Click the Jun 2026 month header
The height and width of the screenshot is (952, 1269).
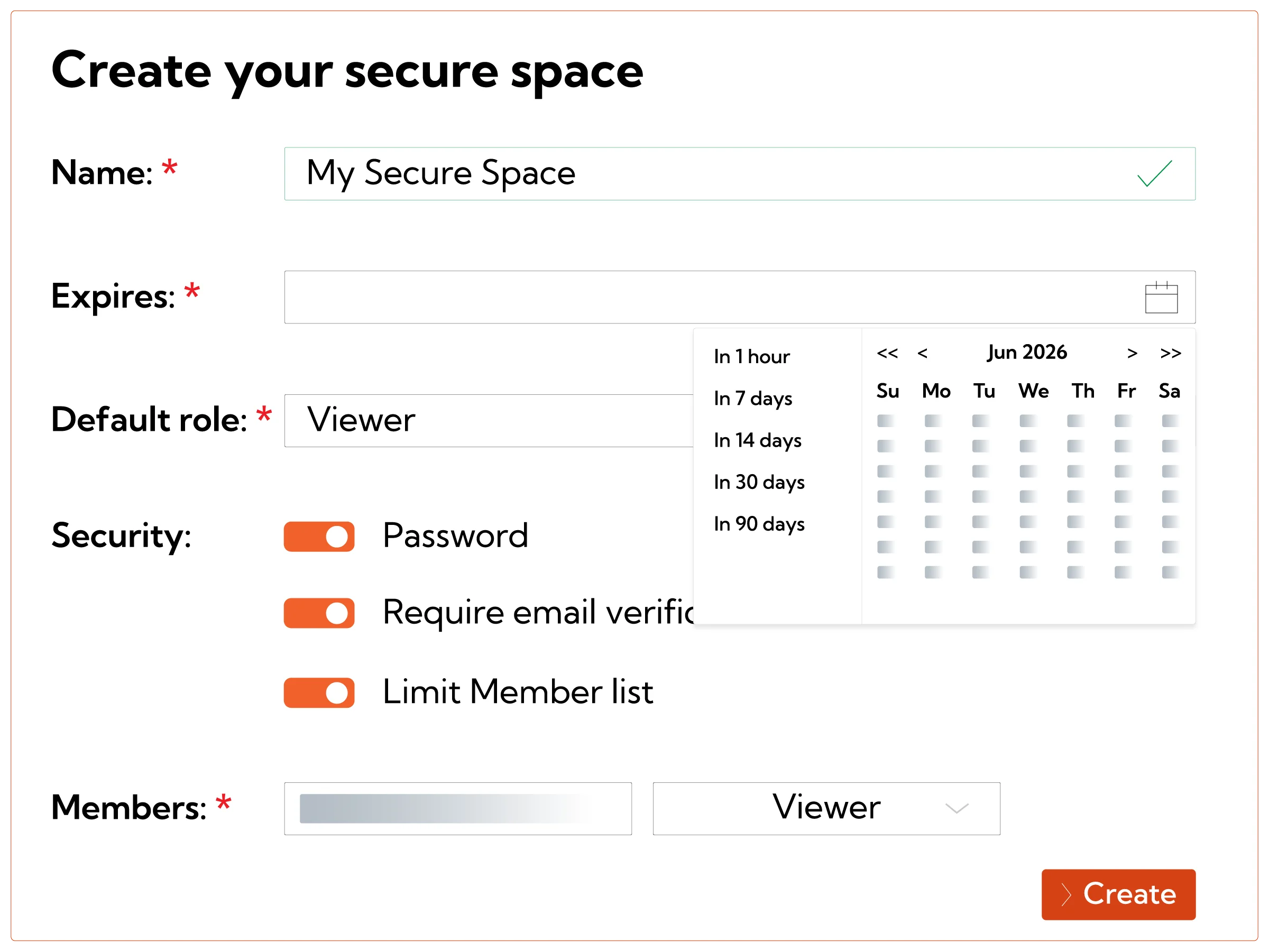[1026, 352]
